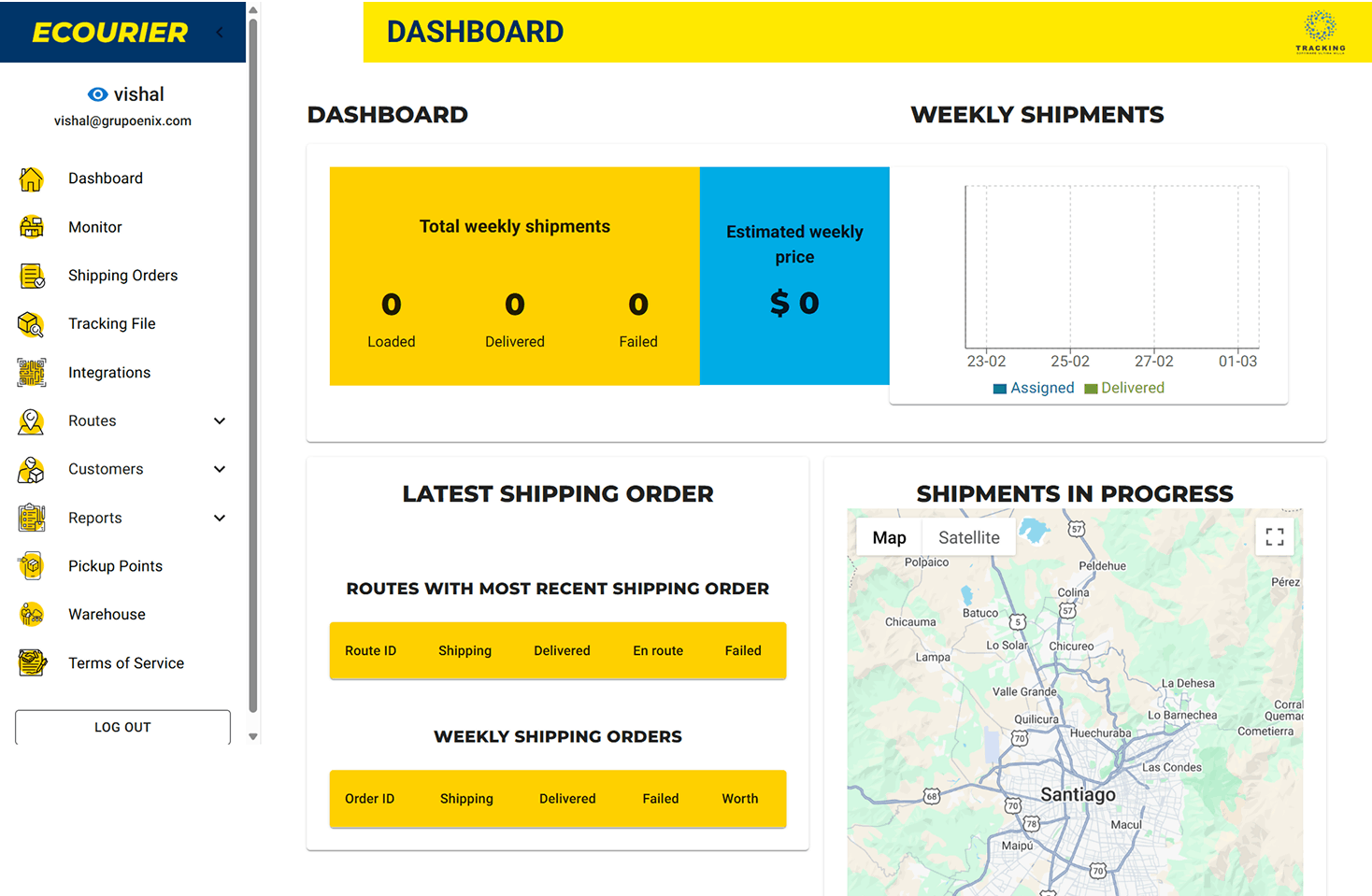Select the Integrations QR code icon
The image size is (1372, 896).
click(x=31, y=373)
